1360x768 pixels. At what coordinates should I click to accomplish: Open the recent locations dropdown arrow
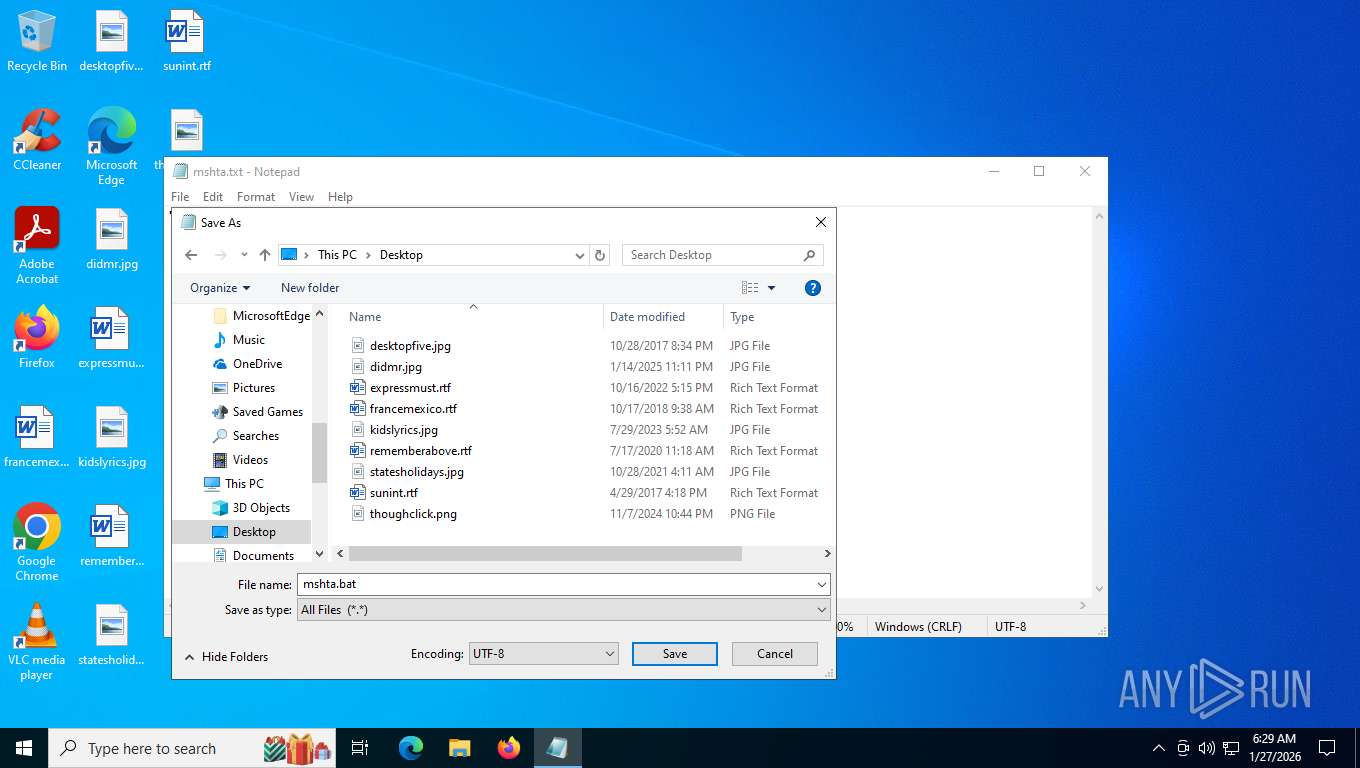pyautogui.click(x=244, y=255)
